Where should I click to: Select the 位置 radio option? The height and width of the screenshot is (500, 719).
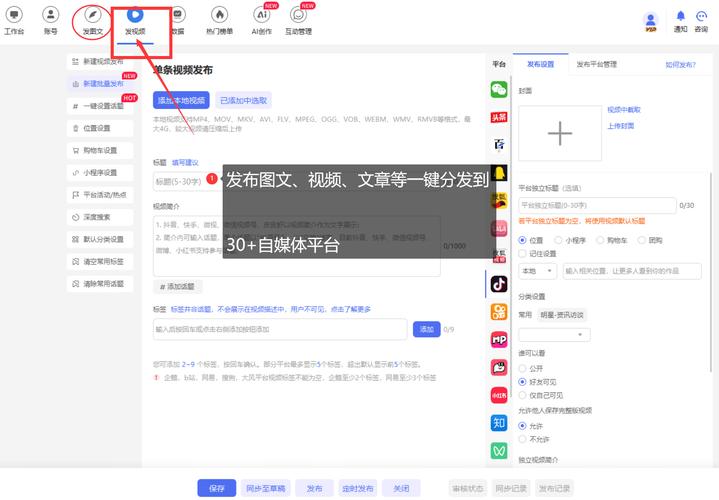pos(522,240)
